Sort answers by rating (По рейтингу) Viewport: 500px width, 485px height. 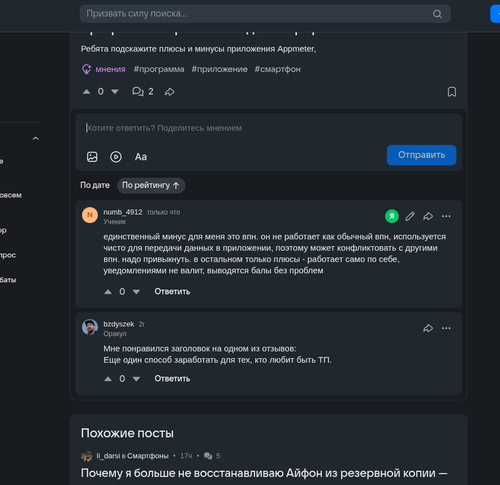point(151,185)
